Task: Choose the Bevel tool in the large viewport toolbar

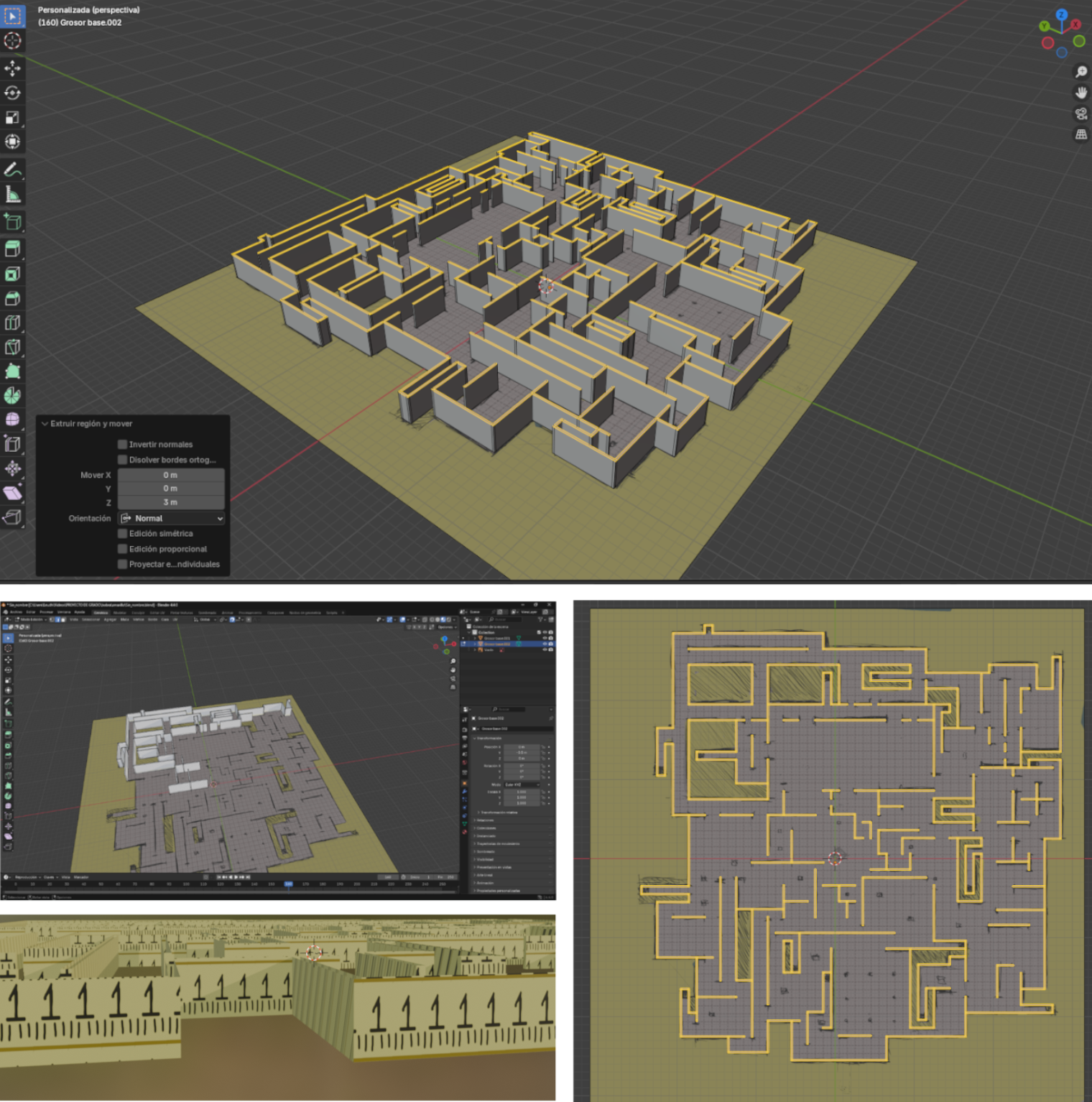Action: pos(13,298)
